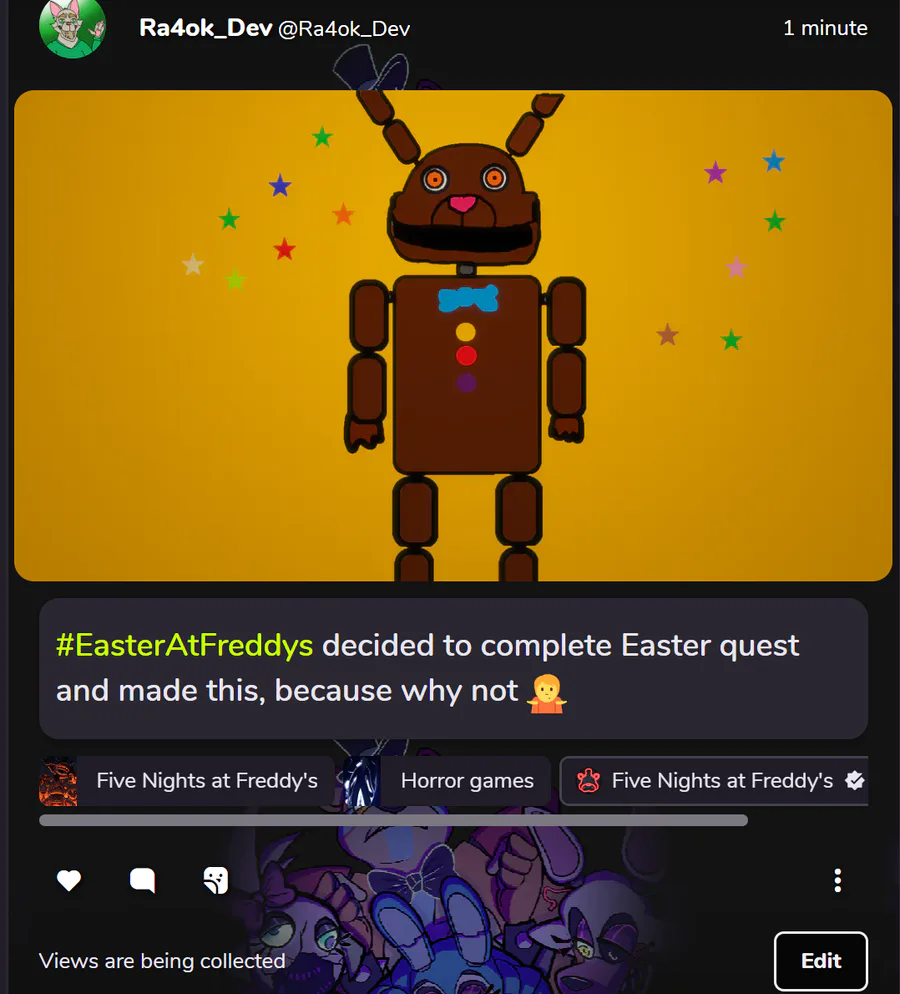This screenshot has width=900, height=994.
Task: Open the three-dot more options menu
Action: point(837,881)
